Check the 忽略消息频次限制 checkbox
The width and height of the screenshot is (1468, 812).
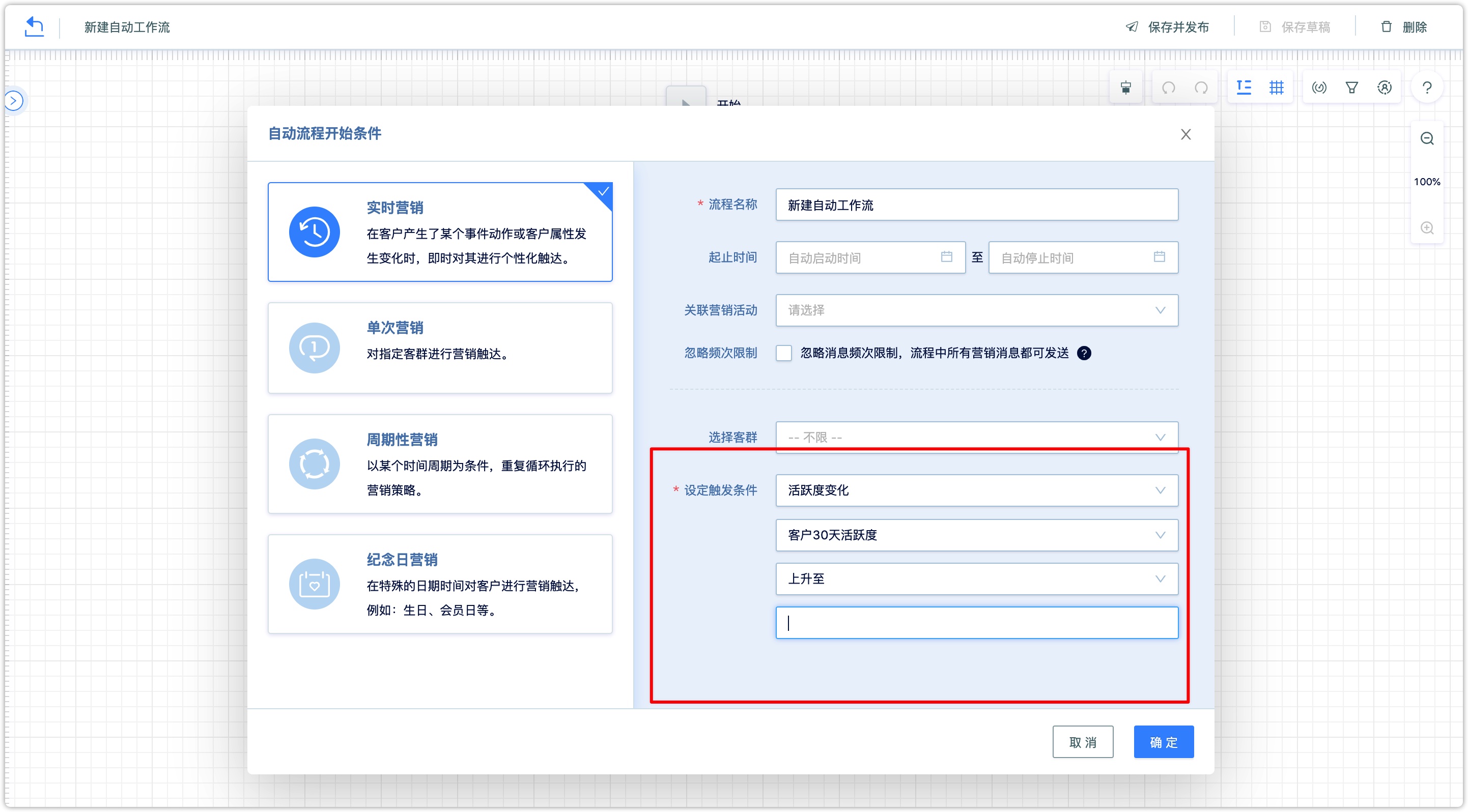[x=783, y=353]
